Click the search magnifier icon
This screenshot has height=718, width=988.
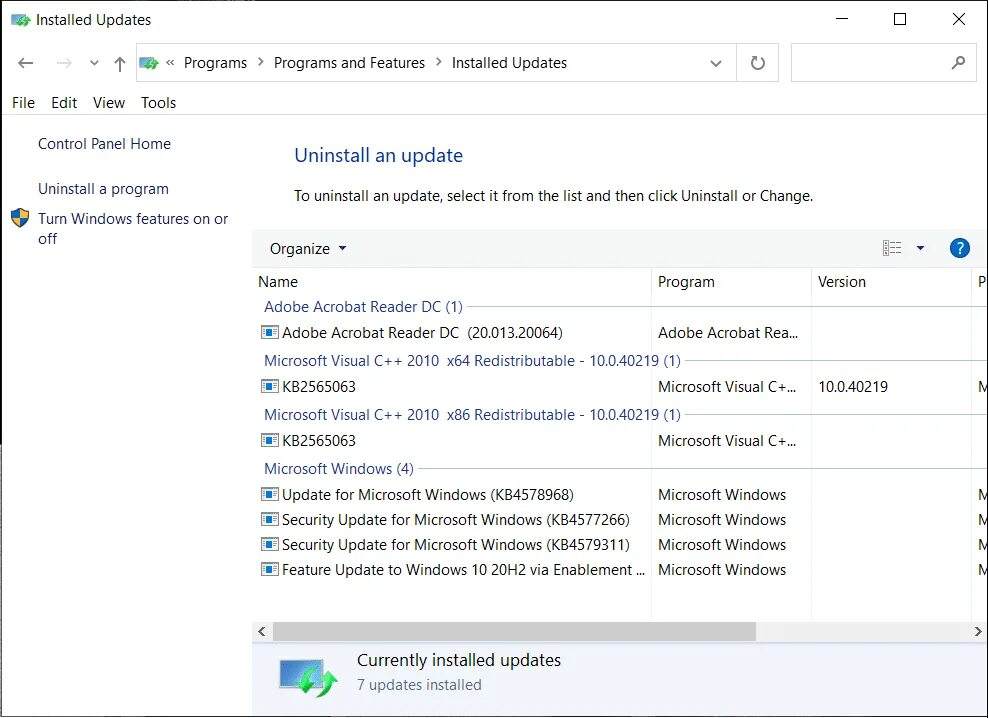click(x=958, y=62)
